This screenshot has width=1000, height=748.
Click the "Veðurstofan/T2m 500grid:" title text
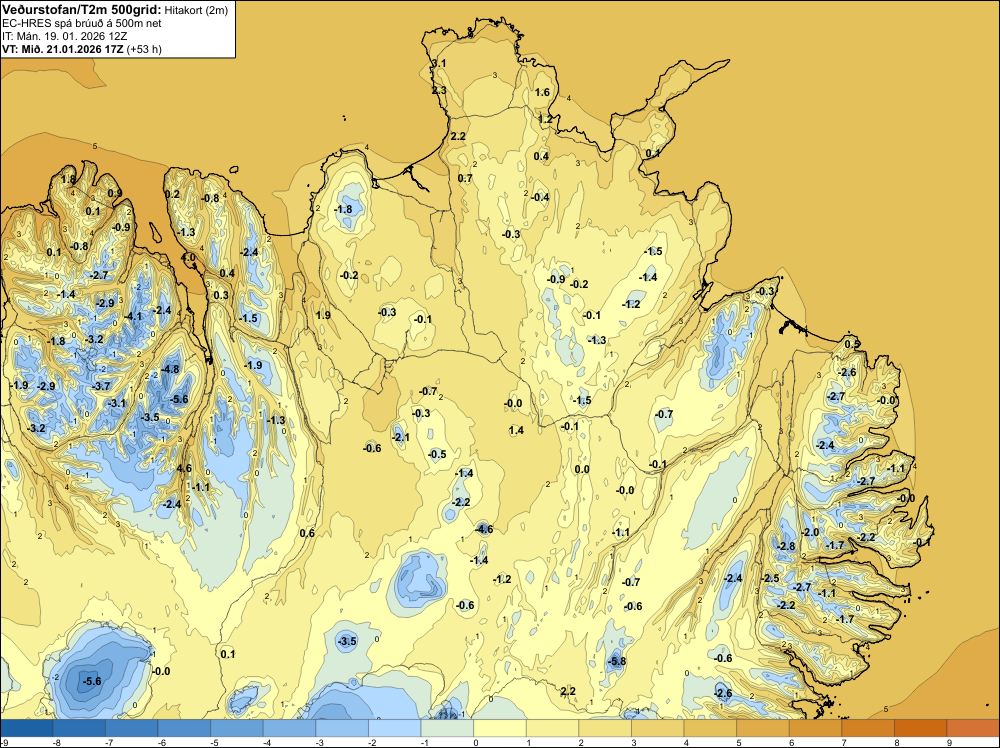82,10
